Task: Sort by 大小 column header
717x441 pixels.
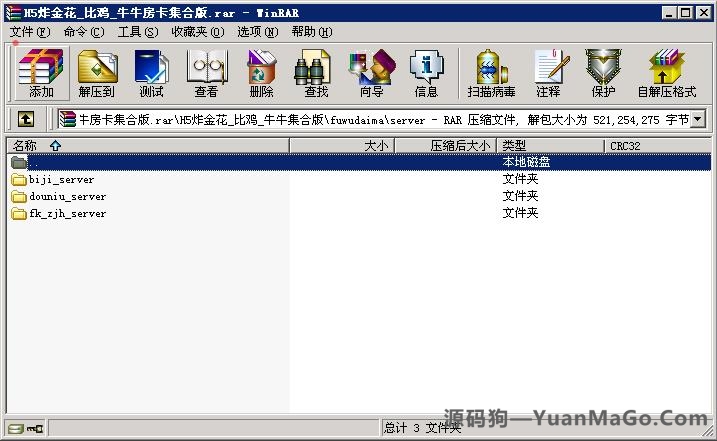Action: pos(342,146)
